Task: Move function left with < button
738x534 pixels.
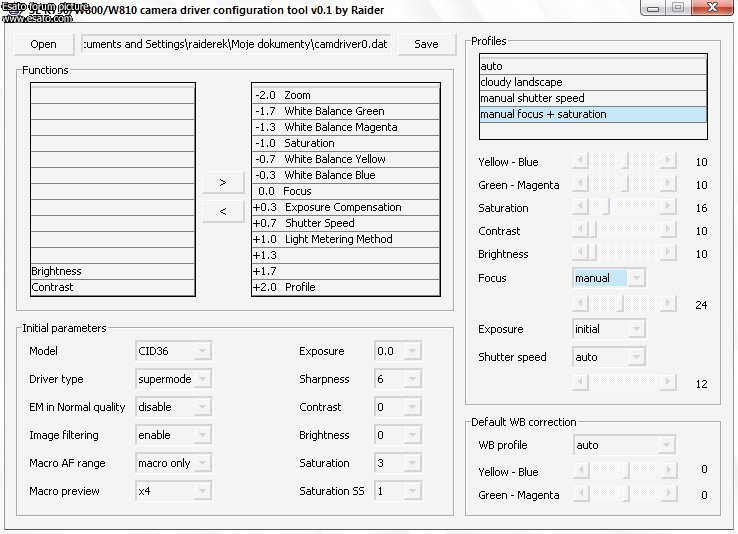Action: click(x=223, y=211)
